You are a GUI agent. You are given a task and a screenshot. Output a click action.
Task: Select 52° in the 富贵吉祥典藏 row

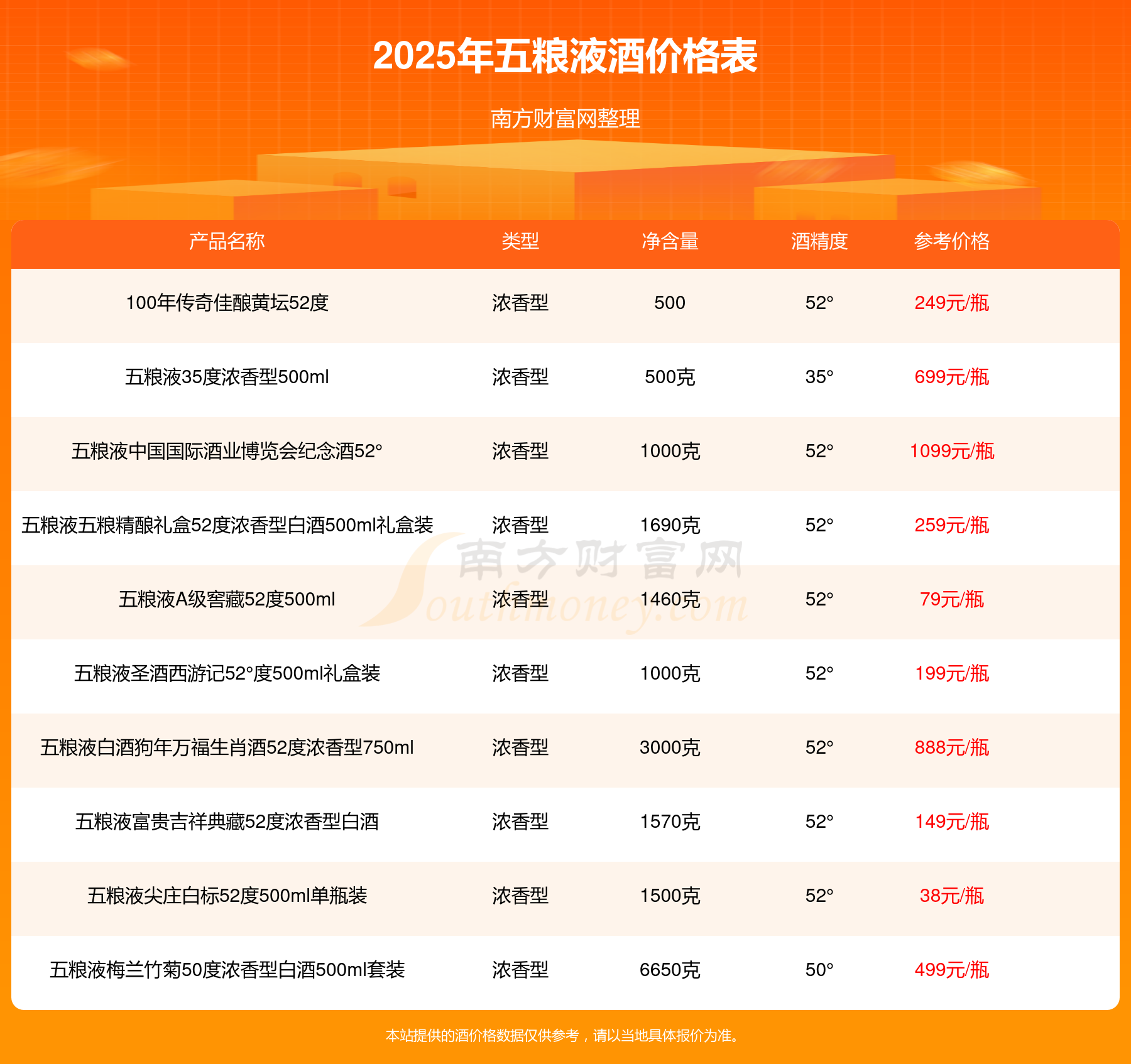click(x=819, y=822)
